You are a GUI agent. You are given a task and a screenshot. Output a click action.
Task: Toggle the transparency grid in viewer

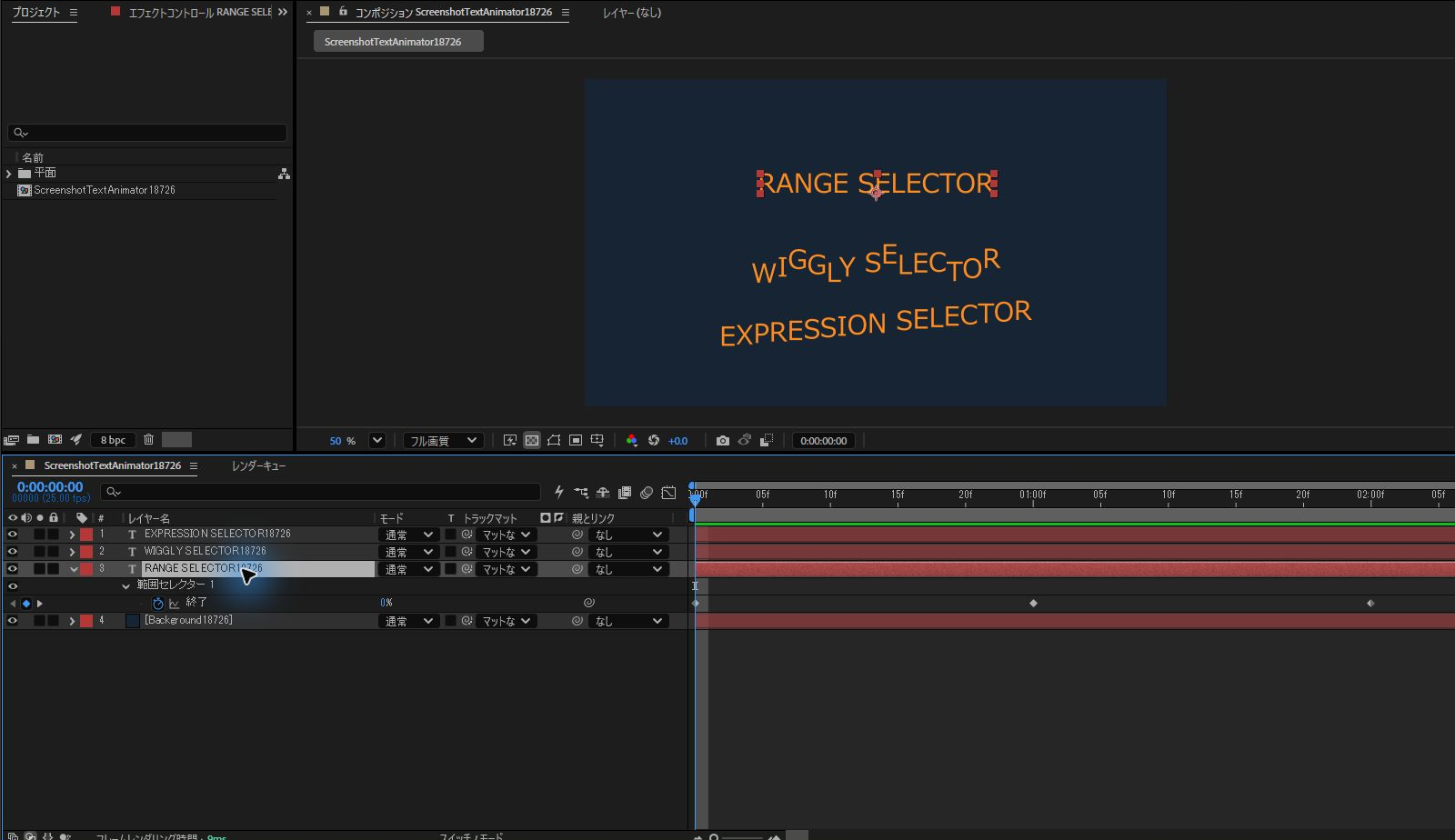click(x=532, y=440)
